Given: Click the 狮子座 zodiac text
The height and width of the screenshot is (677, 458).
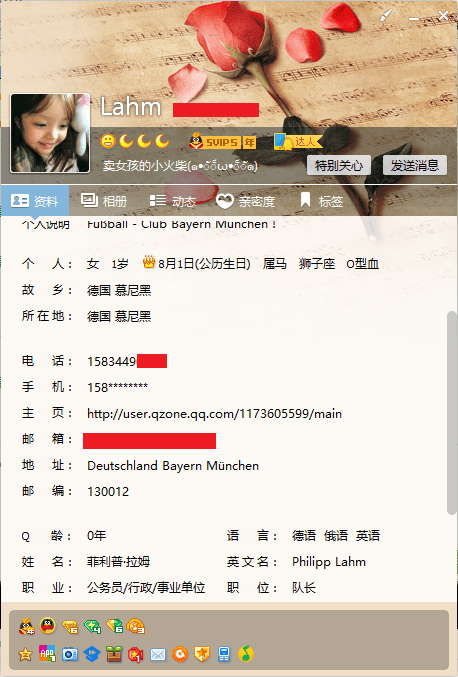Looking at the screenshot, I should pos(317,263).
